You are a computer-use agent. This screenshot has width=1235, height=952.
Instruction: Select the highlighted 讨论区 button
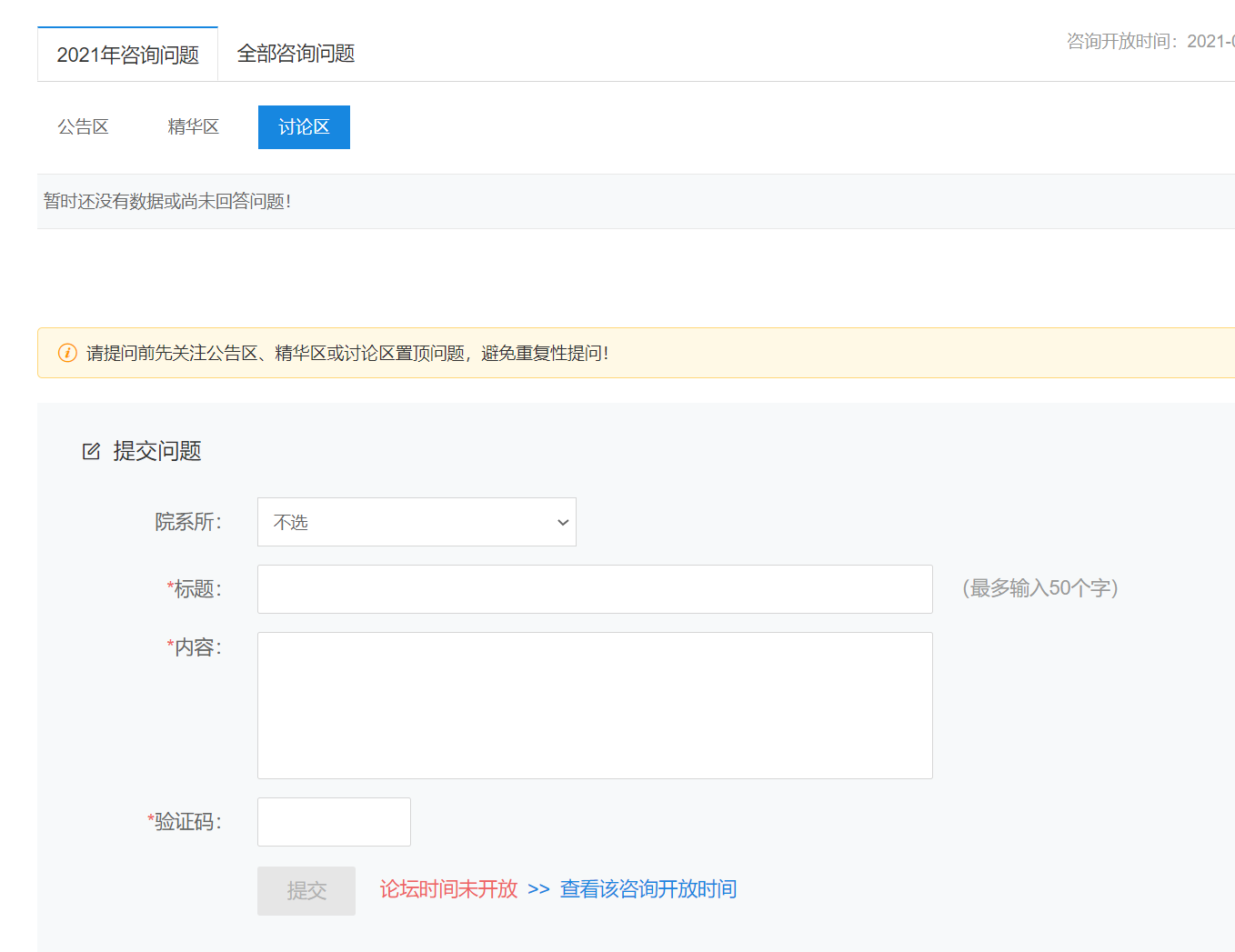304,127
